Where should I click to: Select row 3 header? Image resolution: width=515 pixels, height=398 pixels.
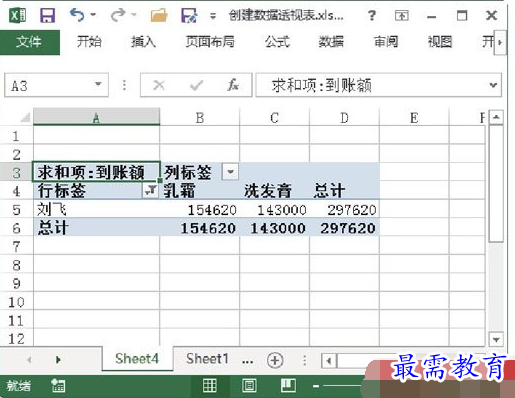pyautogui.click(x=16, y=172)
